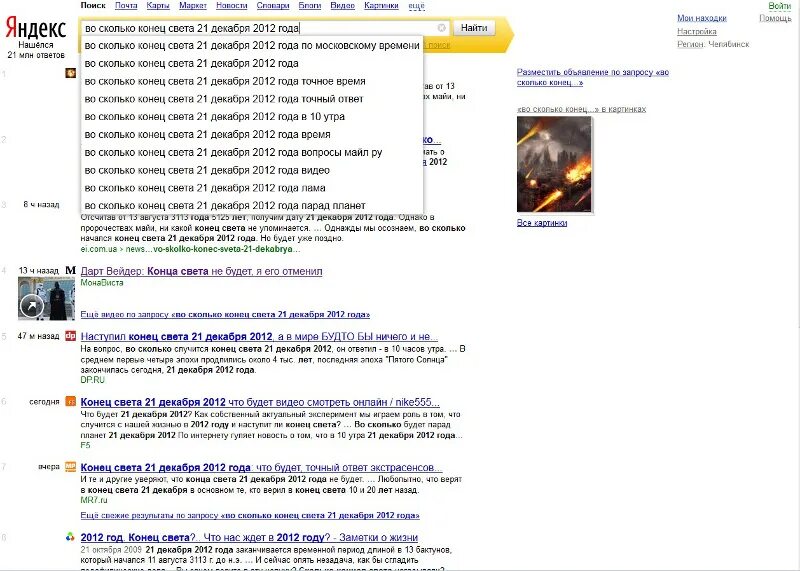Click 'Регион: Челябинск' text
The height and width of the screenshot is (571, 800).
[713, 44]
